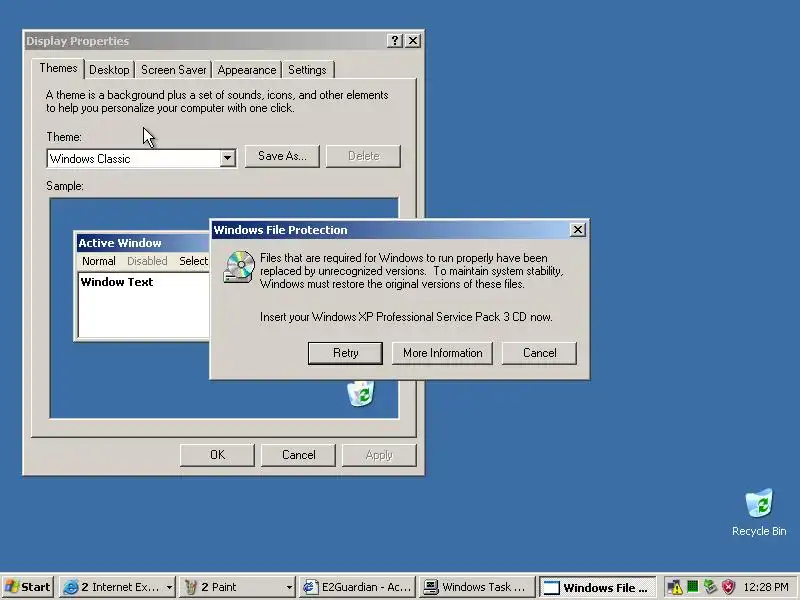Viewport: 800px width, 600px height.
Task: Click the Internet Explorer taskbar group
Action: coord(117,587)
